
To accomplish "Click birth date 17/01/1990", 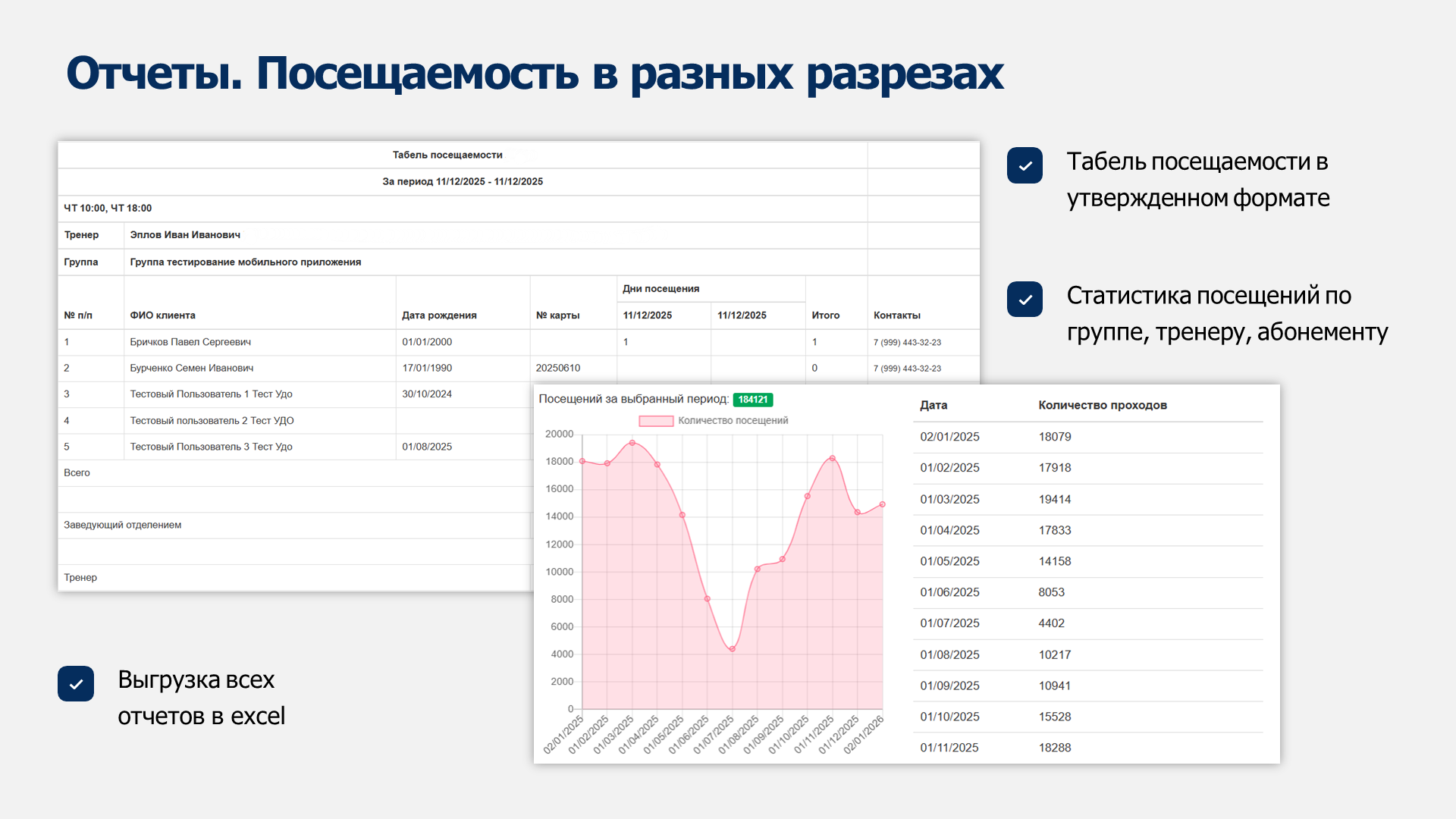I will [x=427, y=368].
